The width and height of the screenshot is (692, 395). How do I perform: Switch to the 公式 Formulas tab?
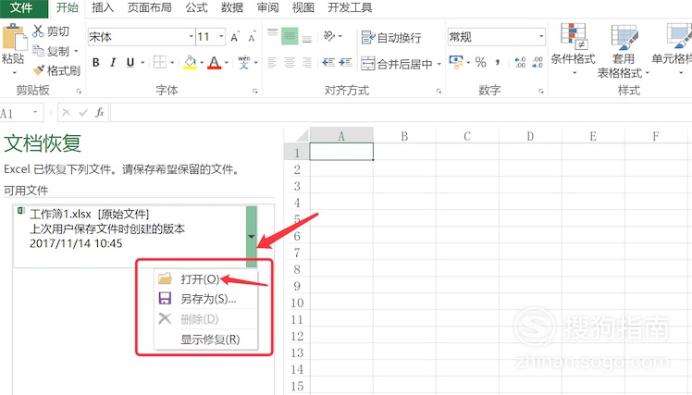[196, 8]
